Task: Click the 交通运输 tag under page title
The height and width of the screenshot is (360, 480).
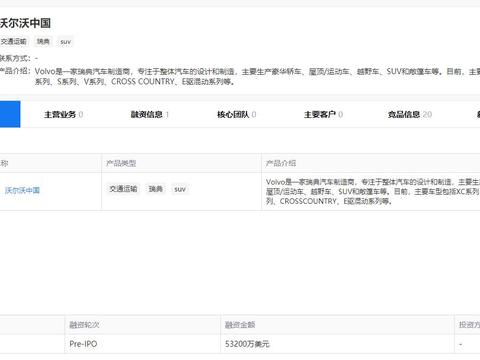Action: [x=13, y=42]
